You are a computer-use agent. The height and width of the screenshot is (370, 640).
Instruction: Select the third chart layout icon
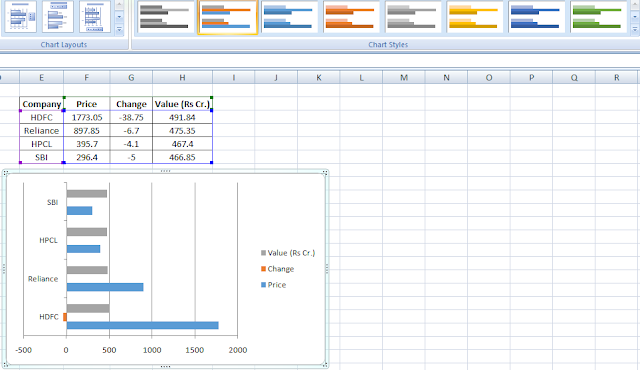95,17
